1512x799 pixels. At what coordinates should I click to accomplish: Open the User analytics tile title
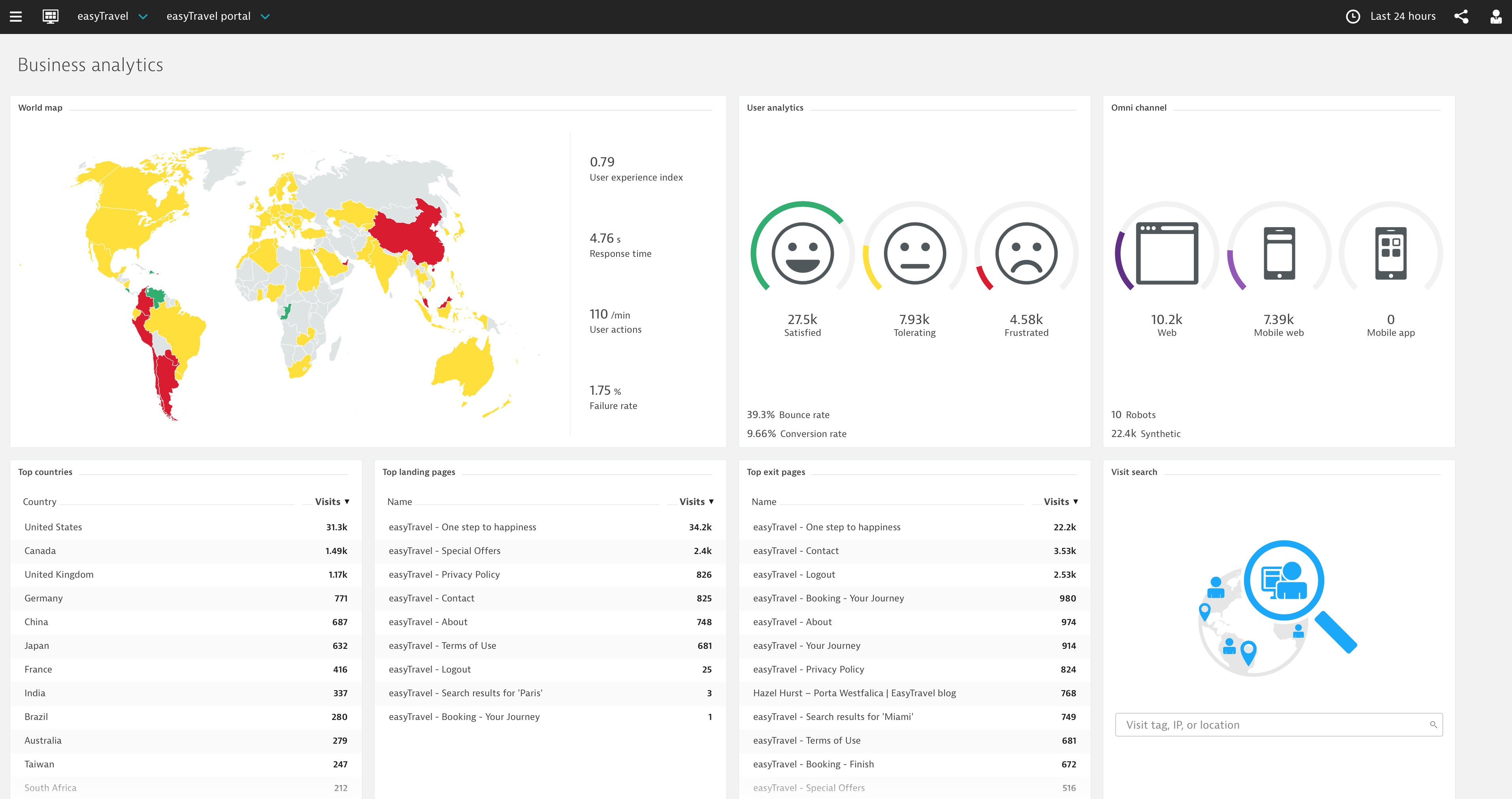[775, 107]
